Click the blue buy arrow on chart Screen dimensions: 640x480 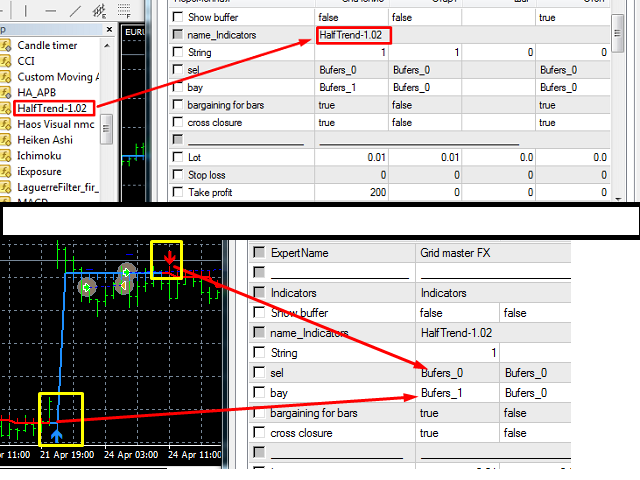57,434
